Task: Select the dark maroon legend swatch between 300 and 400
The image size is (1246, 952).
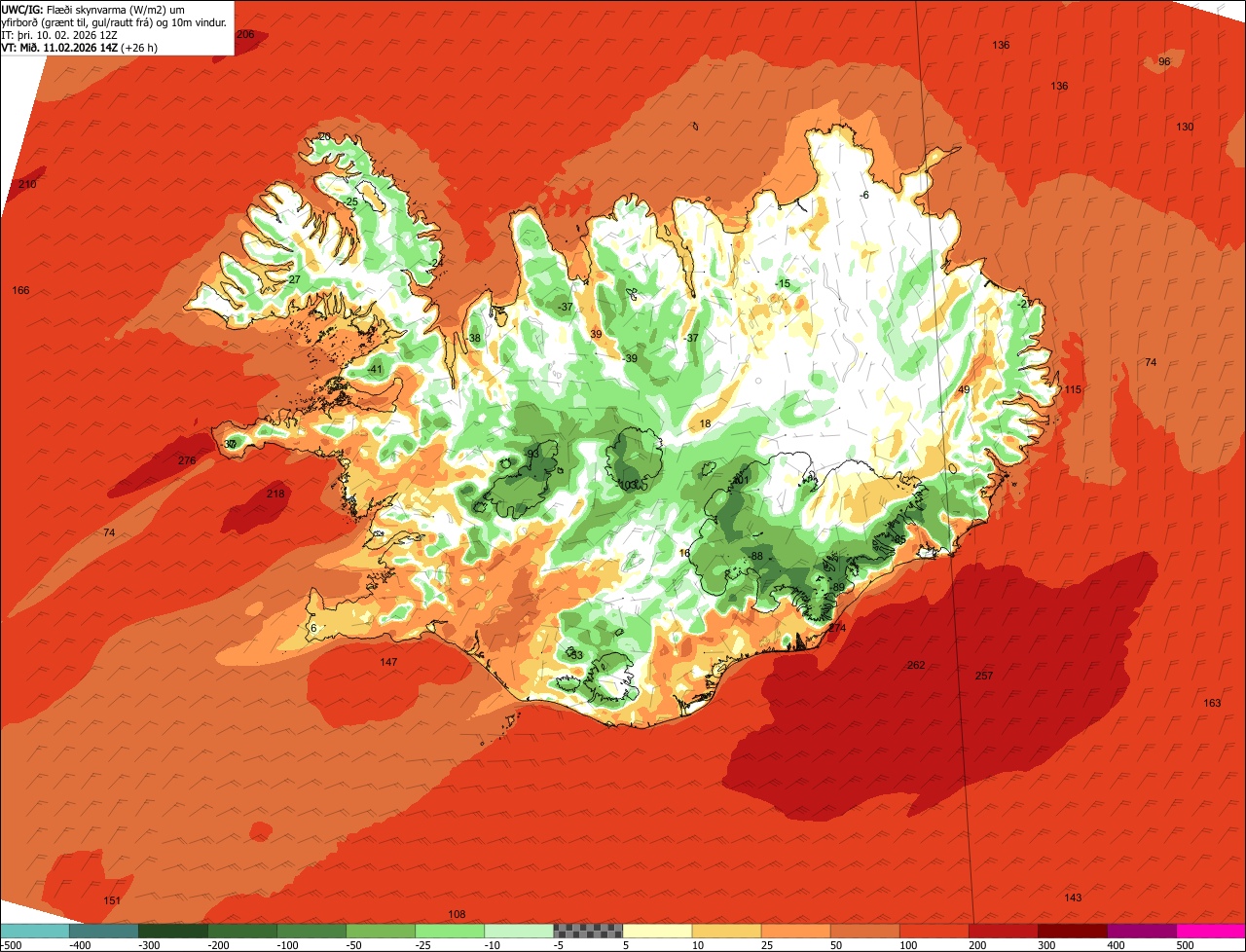Action: 1072,931
